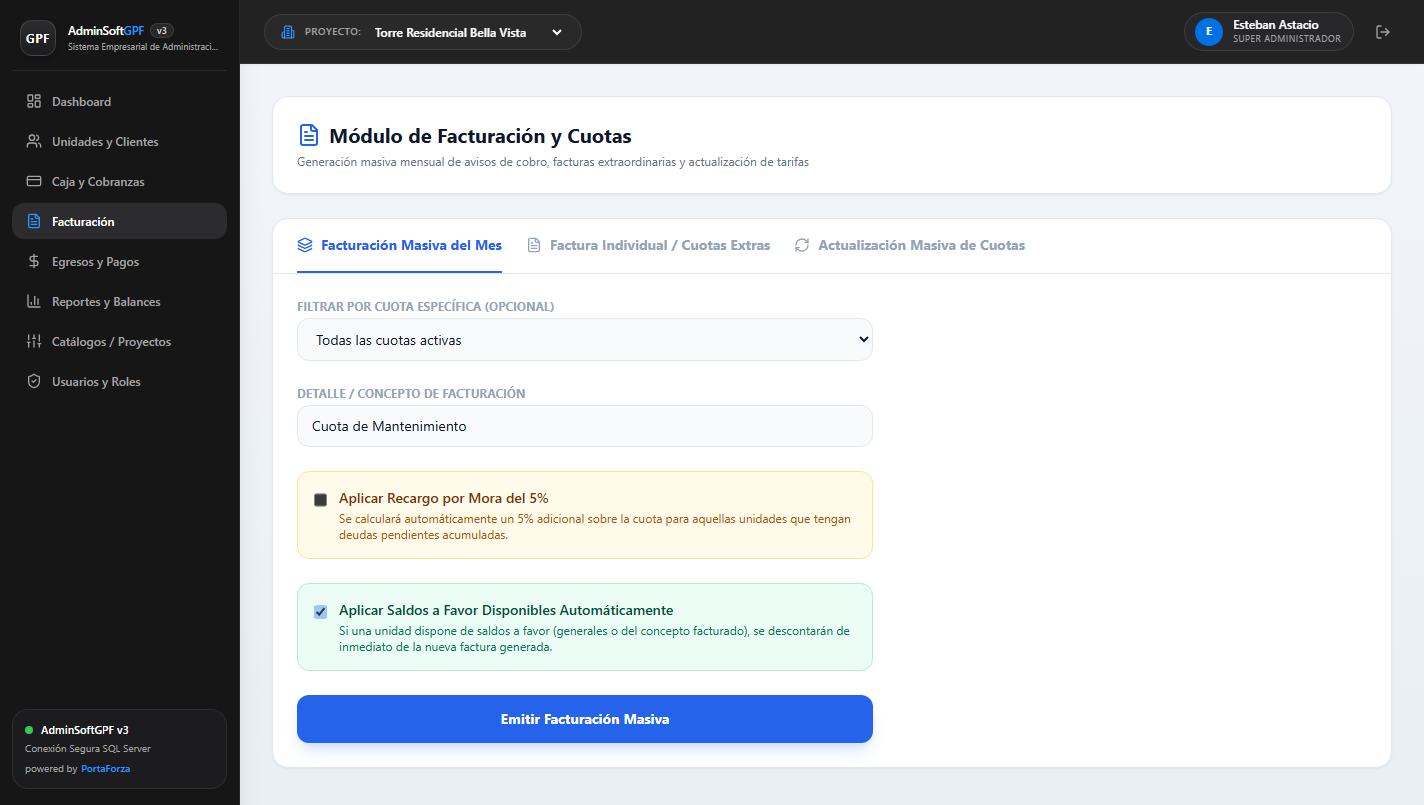
Task: Click the Esteban Astacio user profile
Action: pos(1268,32)
